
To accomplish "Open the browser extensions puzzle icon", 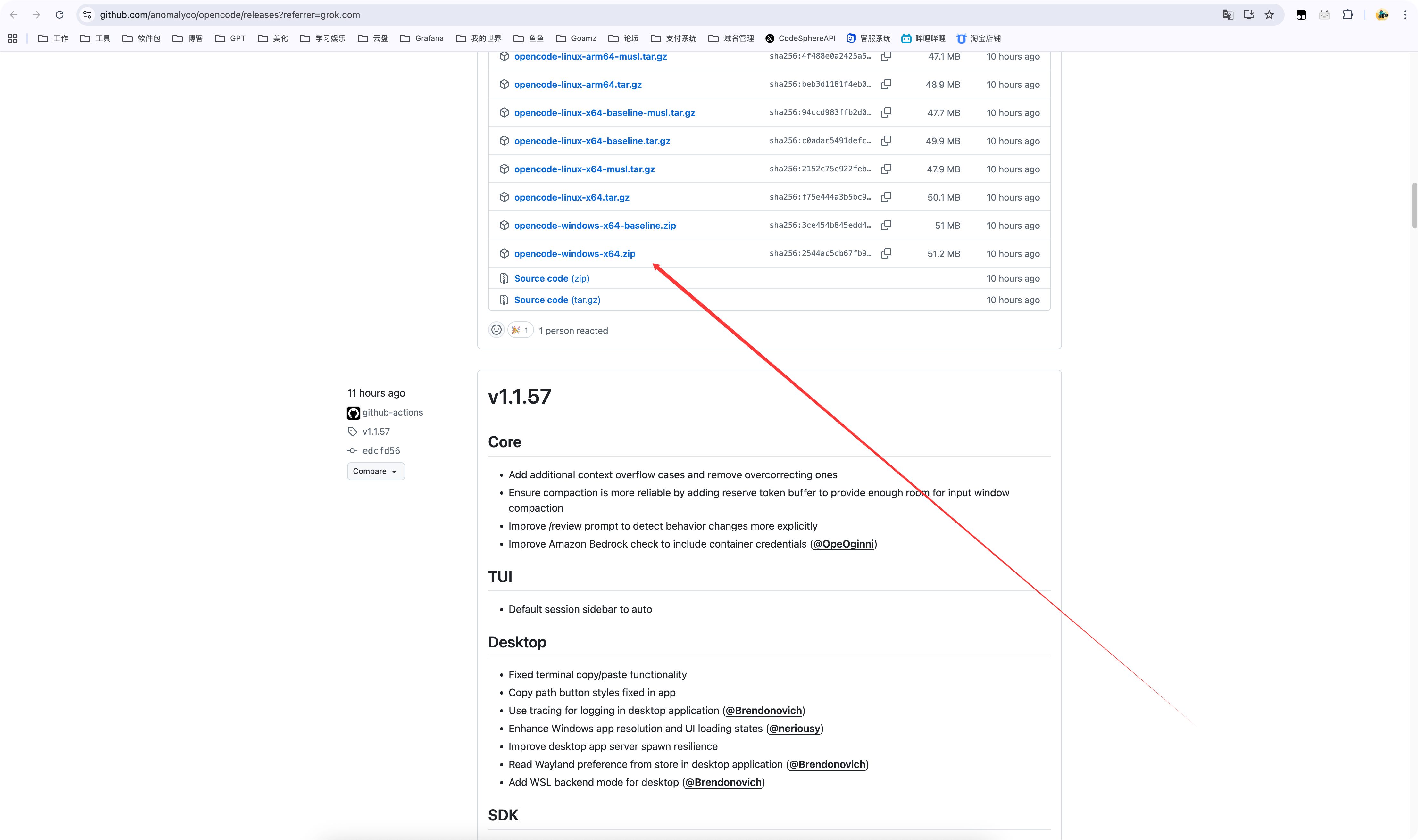I will pyautogui.click(x=1348, y=15).
